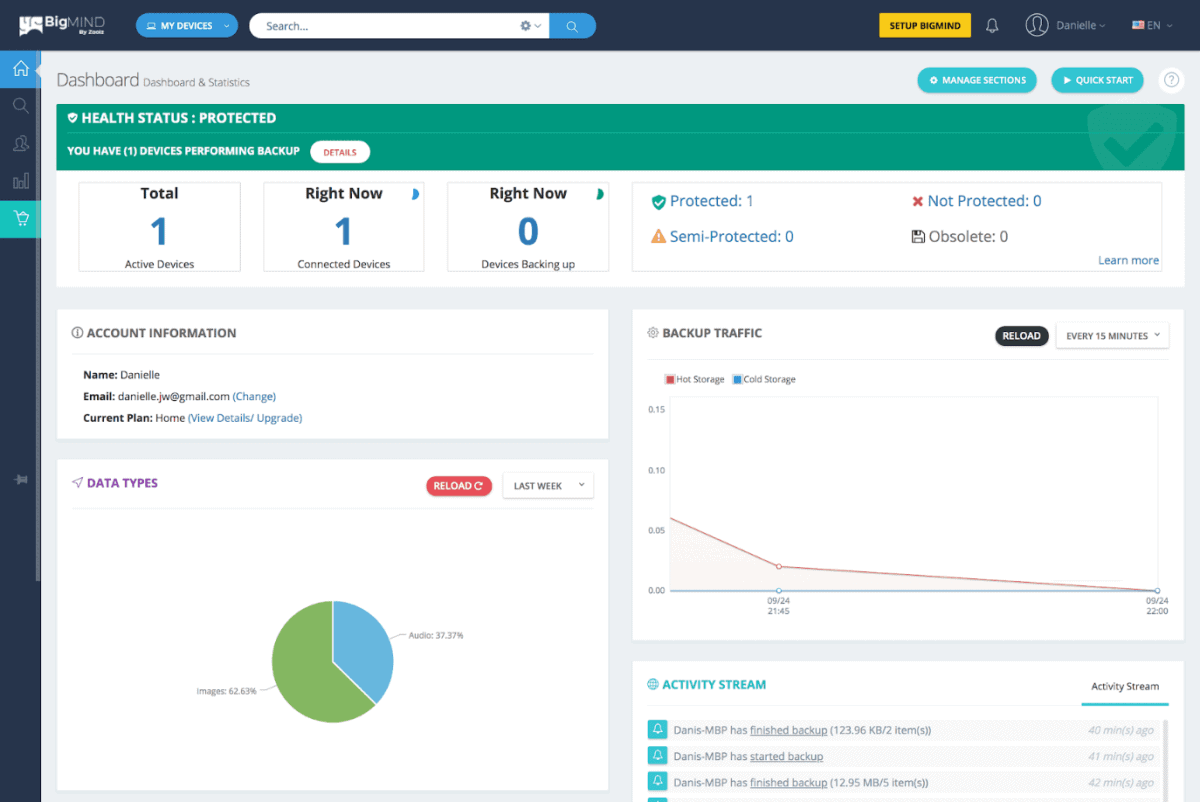1200x802 pixels.
Task: Click the blue icon in Connected Devices card
Action: tap(415, 194)
